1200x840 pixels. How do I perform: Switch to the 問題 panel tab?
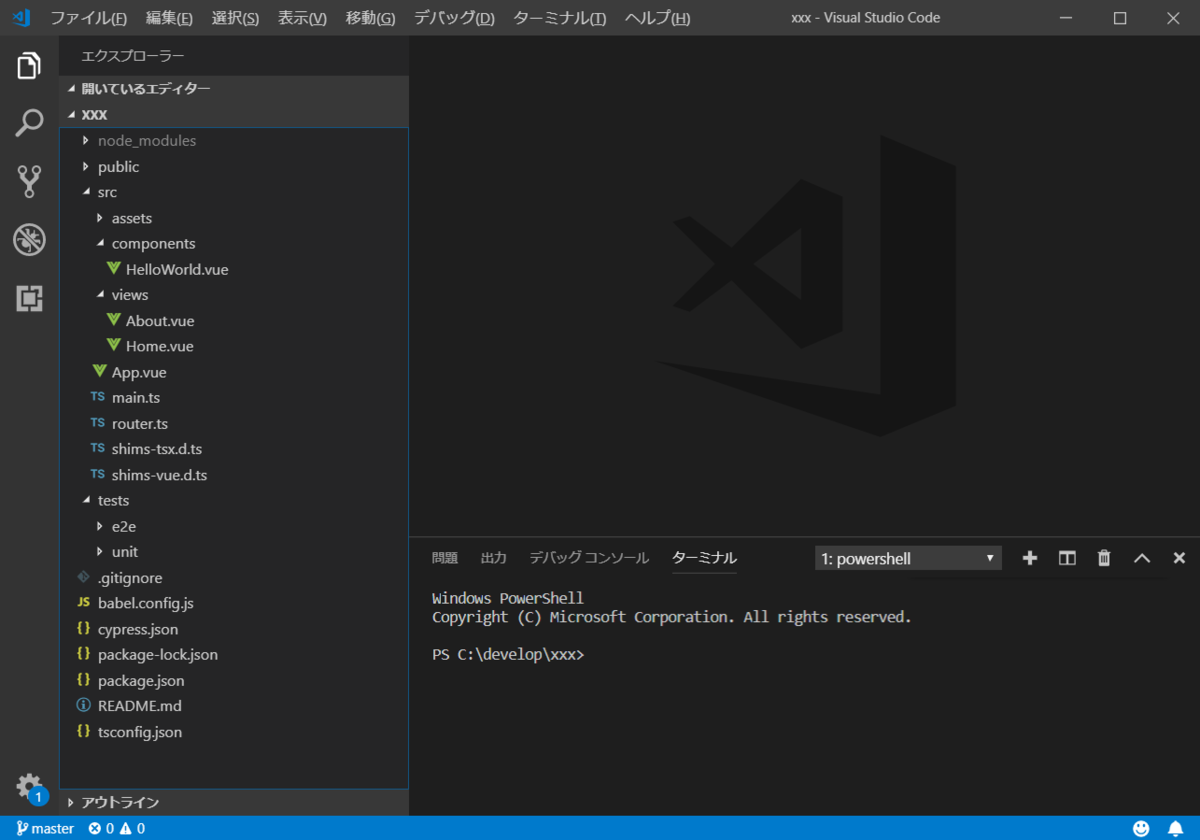pyautogui.click(x=445, y=558)
